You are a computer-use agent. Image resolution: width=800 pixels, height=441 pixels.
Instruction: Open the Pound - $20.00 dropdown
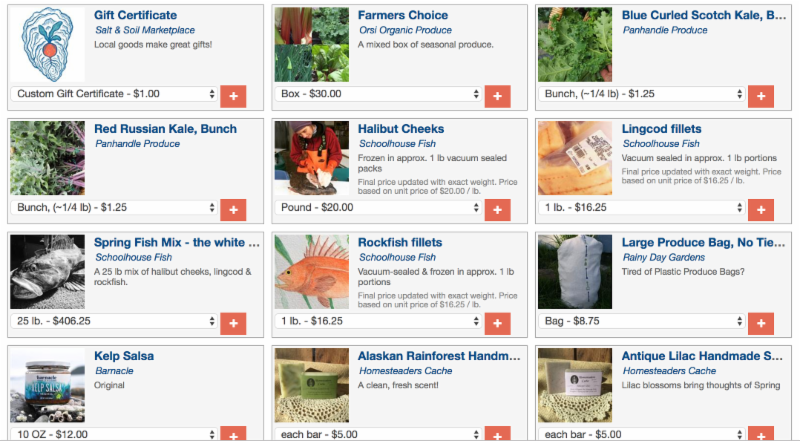[x=378, y=207]
